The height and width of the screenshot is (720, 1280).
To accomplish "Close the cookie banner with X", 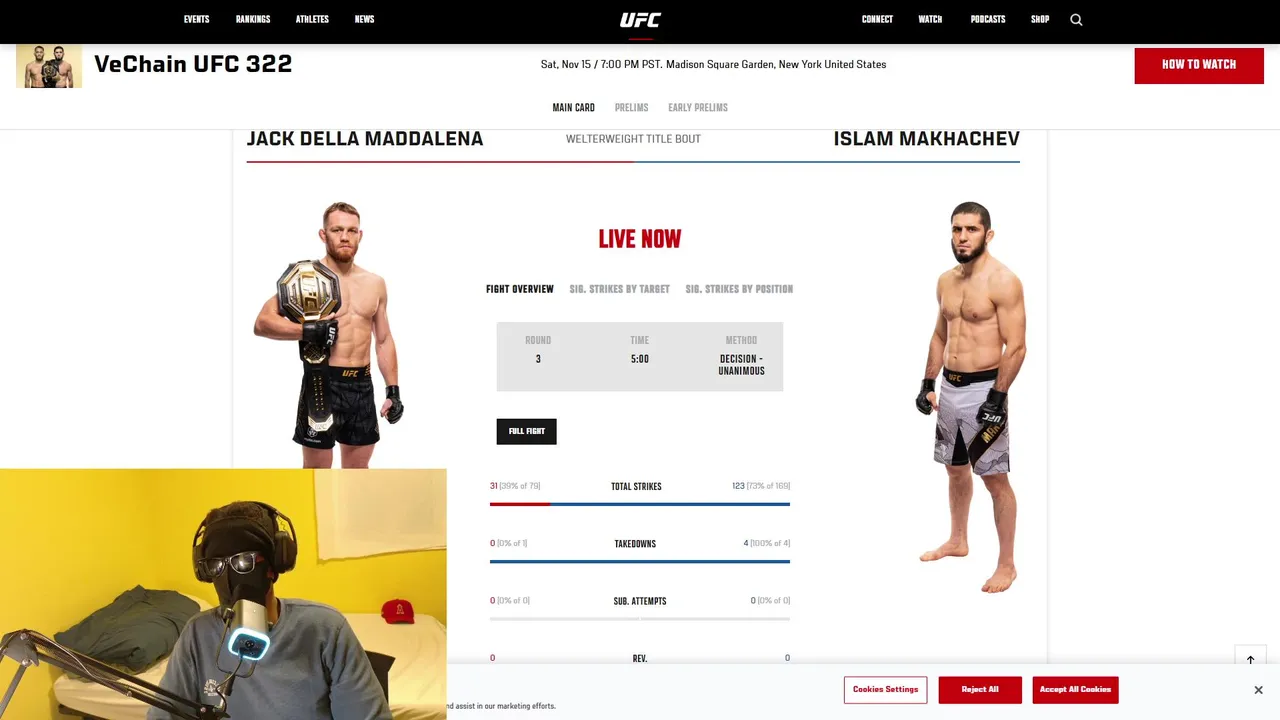I will 1258,690.
